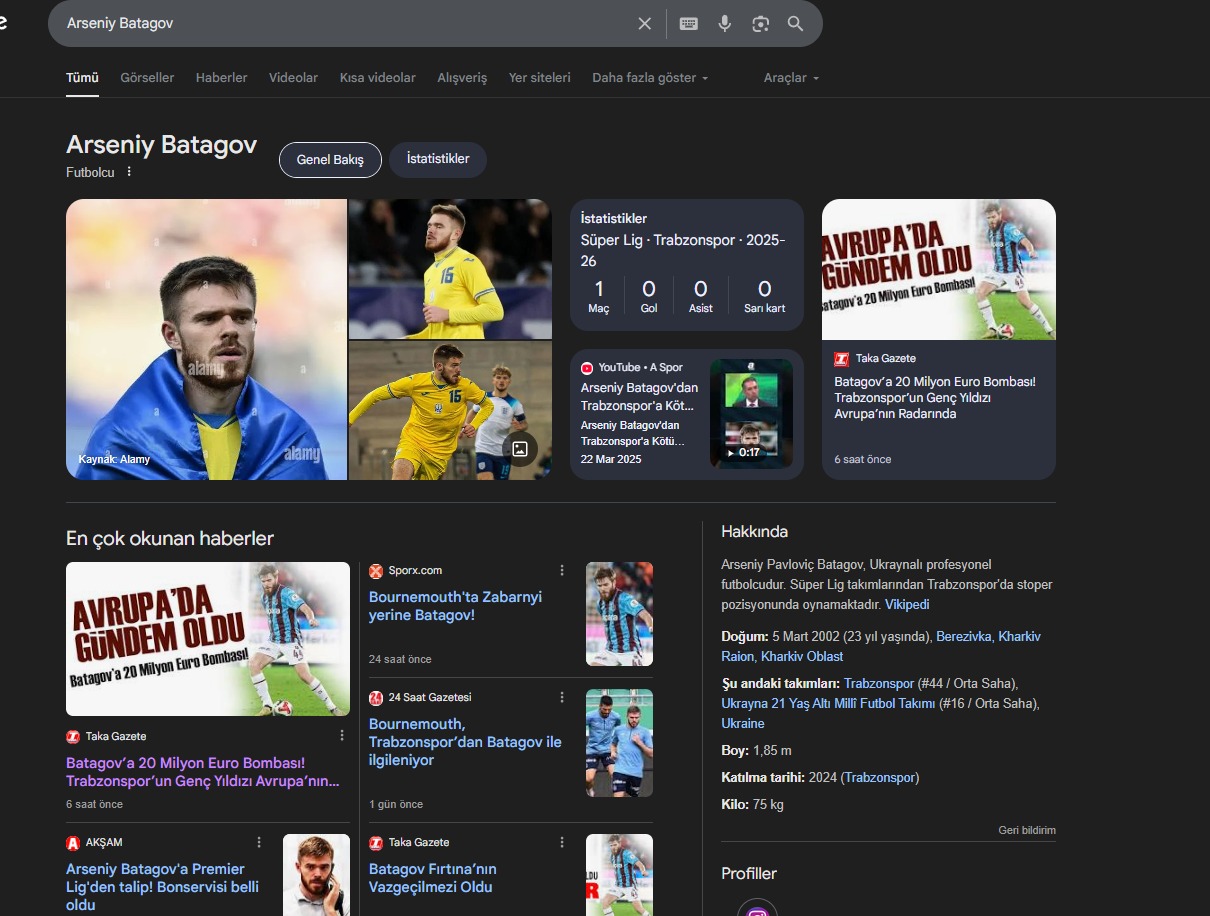Switch to the Görseller tab

[147, 77]
